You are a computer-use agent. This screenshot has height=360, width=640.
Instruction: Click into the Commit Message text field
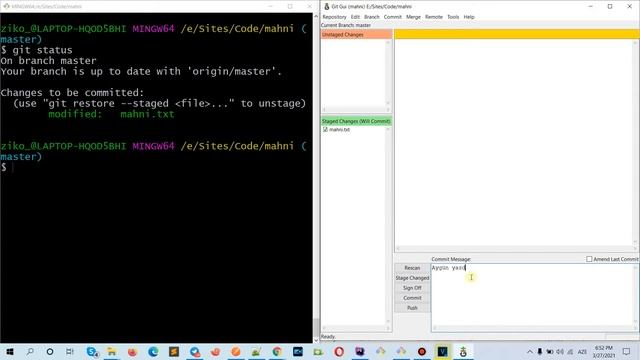[x=533, y=295]
